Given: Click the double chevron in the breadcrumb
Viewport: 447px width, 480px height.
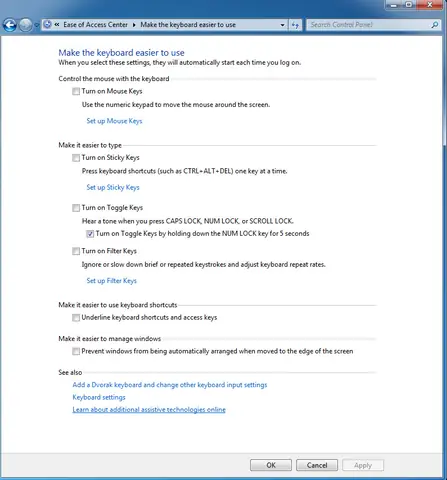Looking at the screenshot, I should [57, 25].
